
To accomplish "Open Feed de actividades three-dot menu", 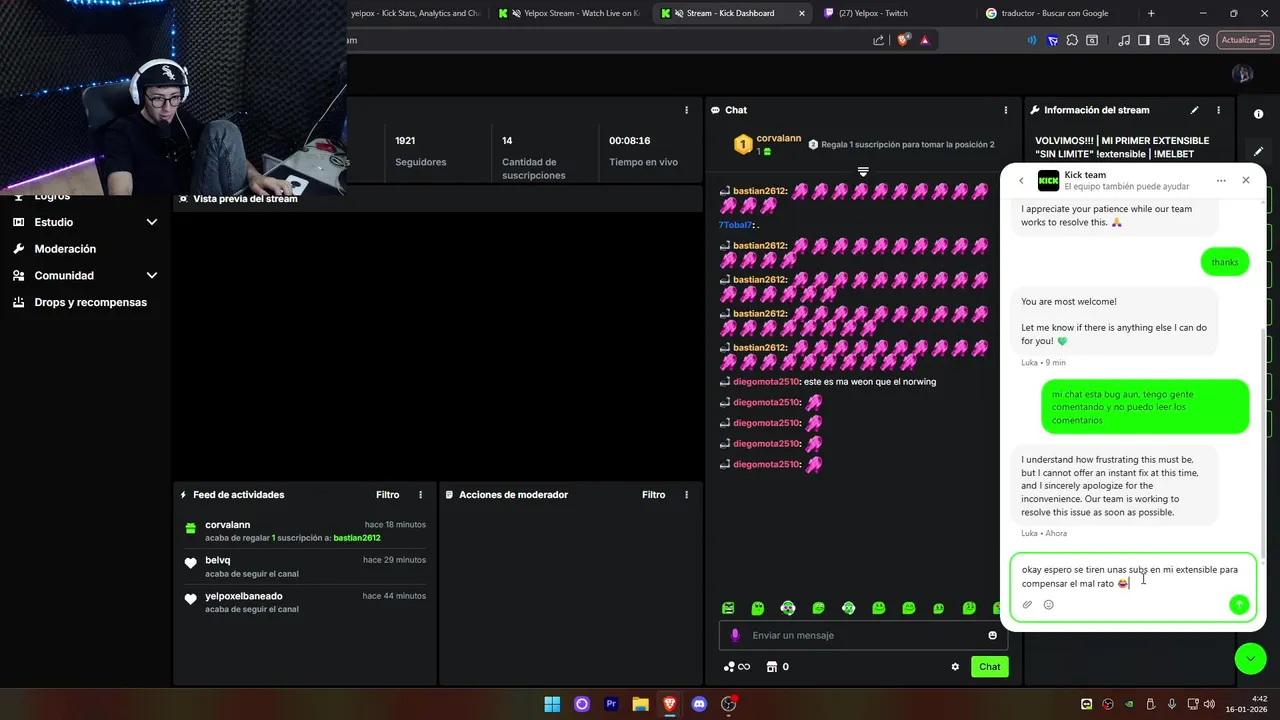I will tap(420, 495).
